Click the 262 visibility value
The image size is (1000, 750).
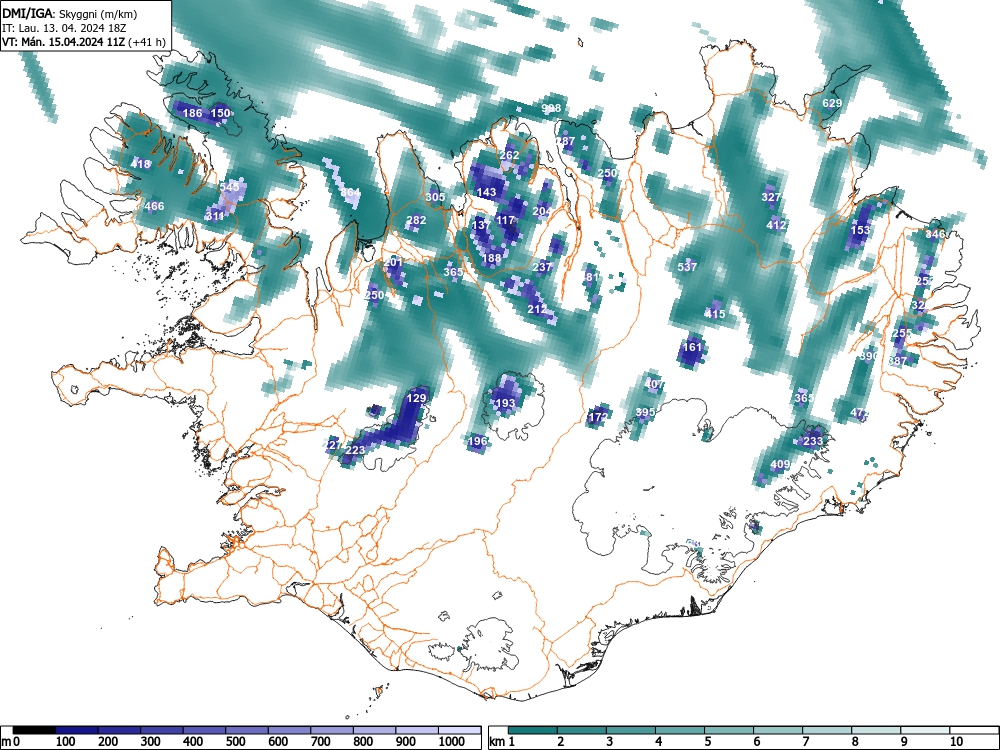click(x=510, y=155)
